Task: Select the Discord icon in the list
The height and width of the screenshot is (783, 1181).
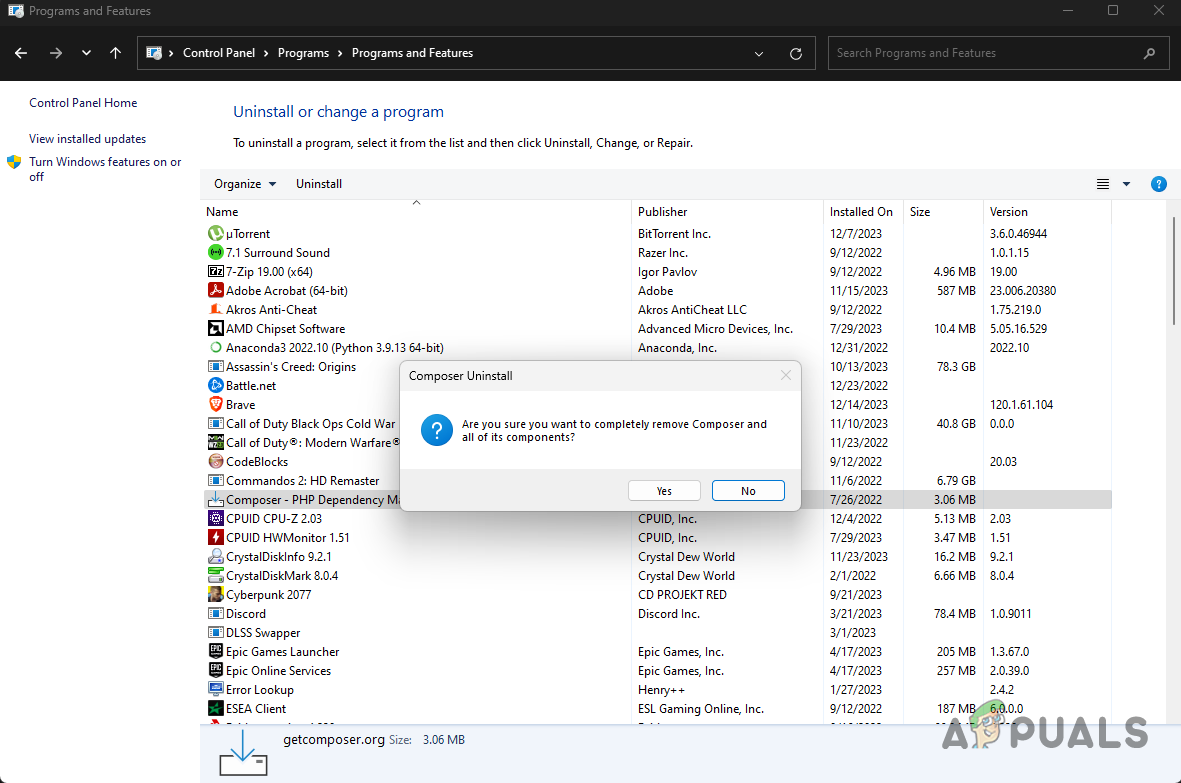Action: tap(215, 613)
